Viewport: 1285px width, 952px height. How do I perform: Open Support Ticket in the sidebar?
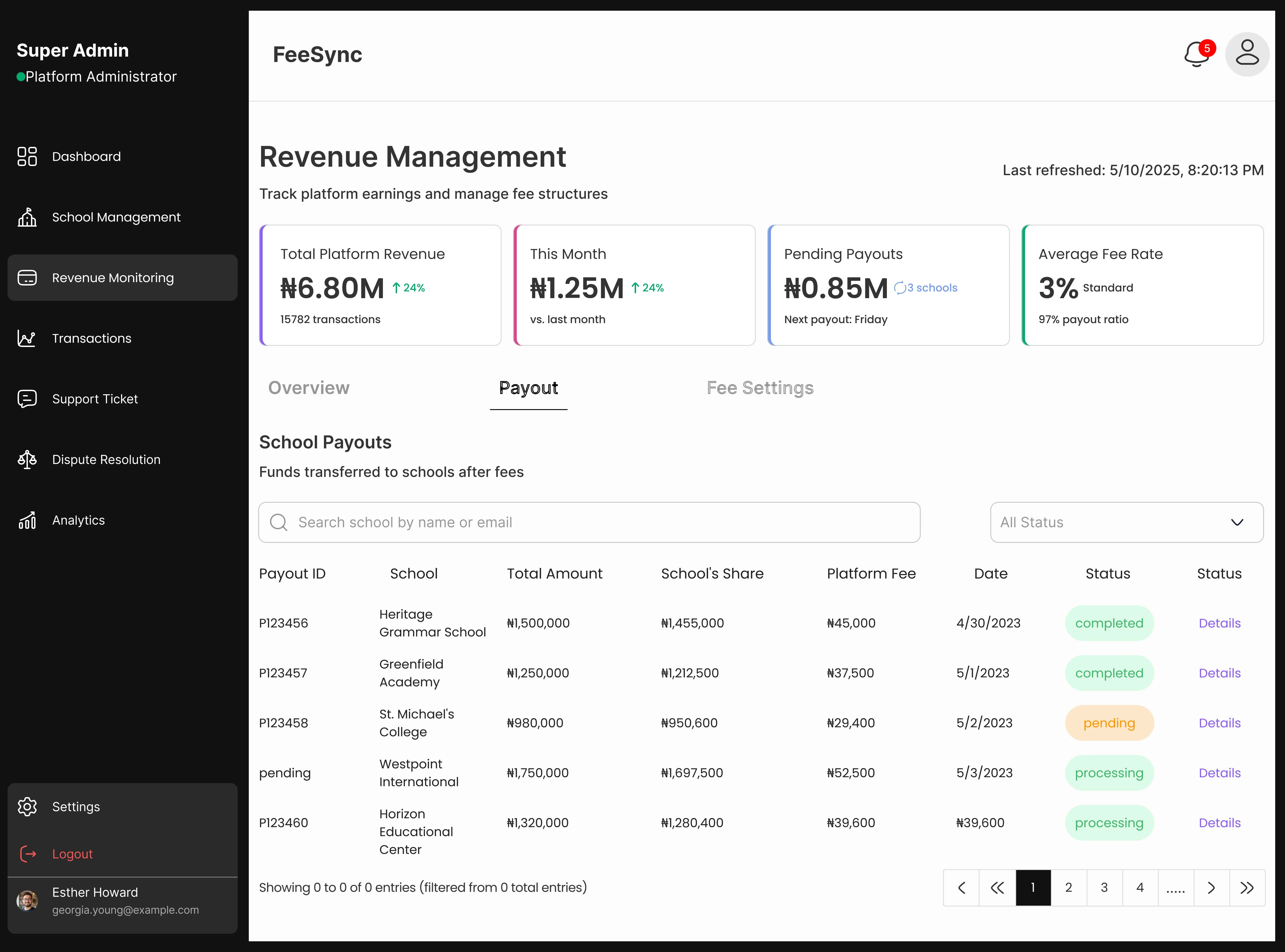click(x=122, y=399)
